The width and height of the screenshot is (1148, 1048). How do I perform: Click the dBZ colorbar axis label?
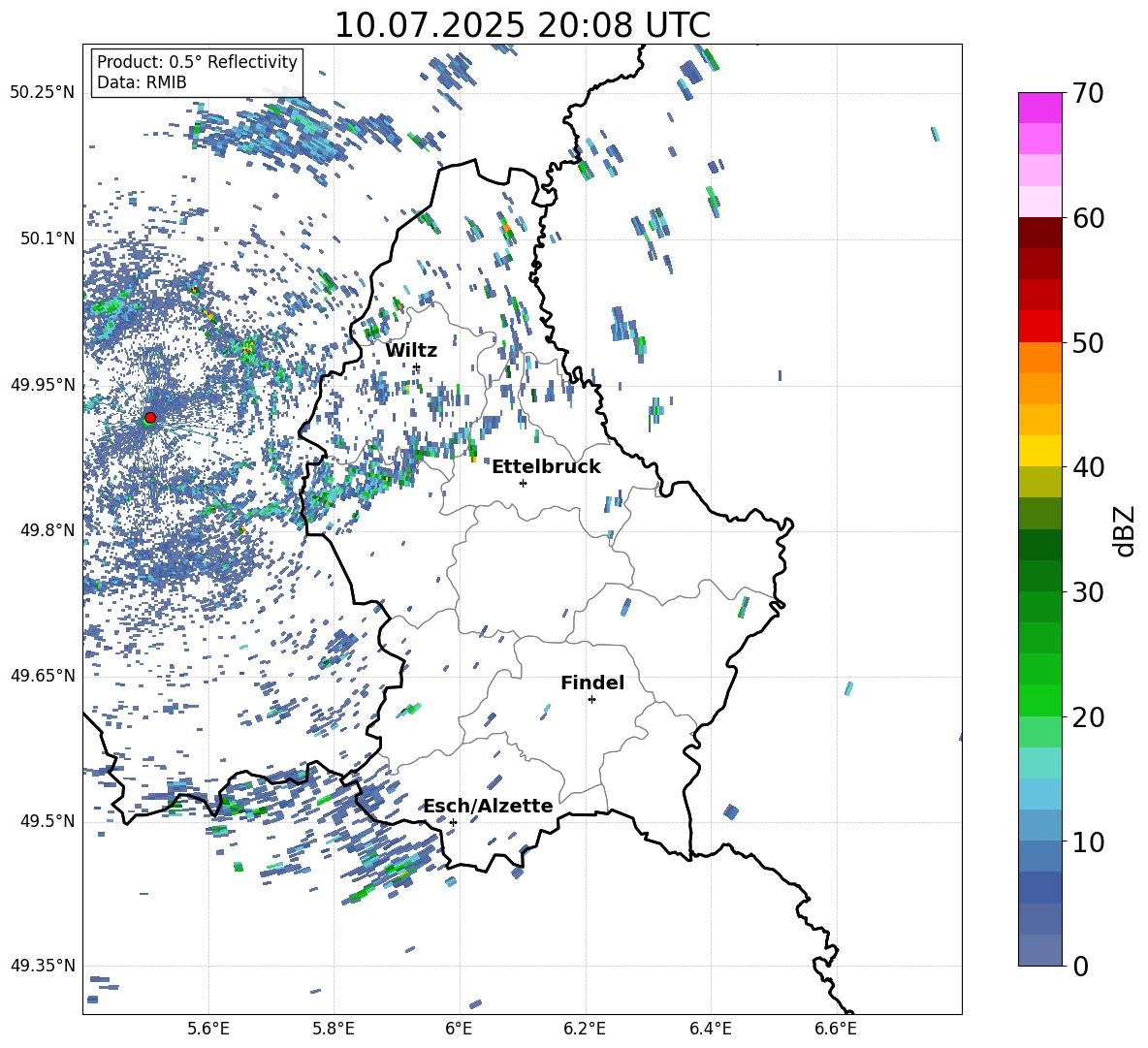(1126, 530)
